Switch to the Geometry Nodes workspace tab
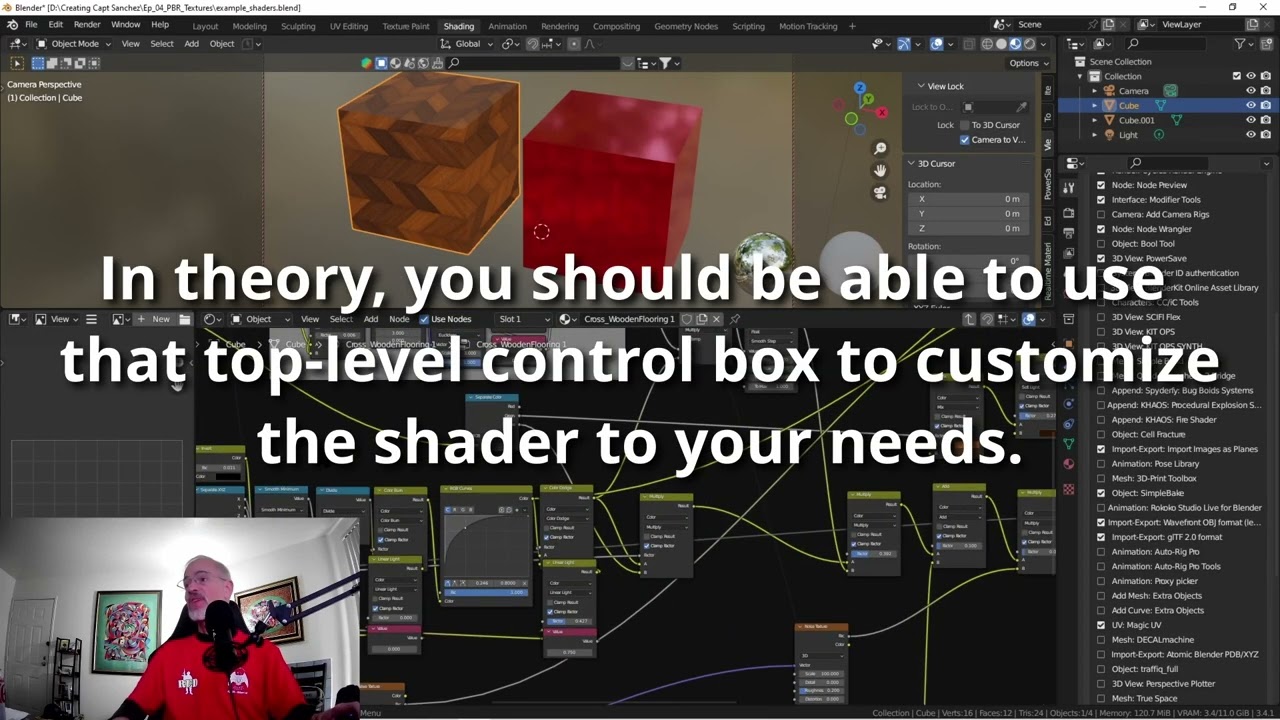 pos(685,26)
